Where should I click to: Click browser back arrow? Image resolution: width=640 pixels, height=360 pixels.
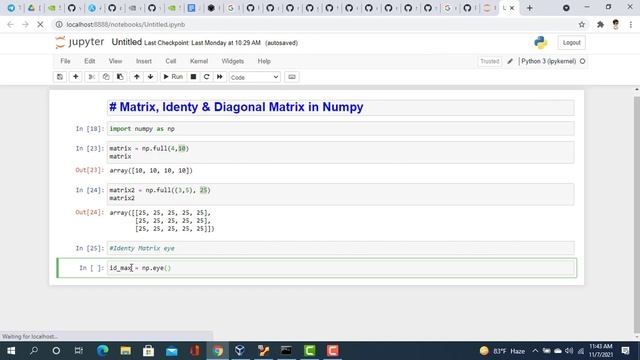(x=10, y=24)
